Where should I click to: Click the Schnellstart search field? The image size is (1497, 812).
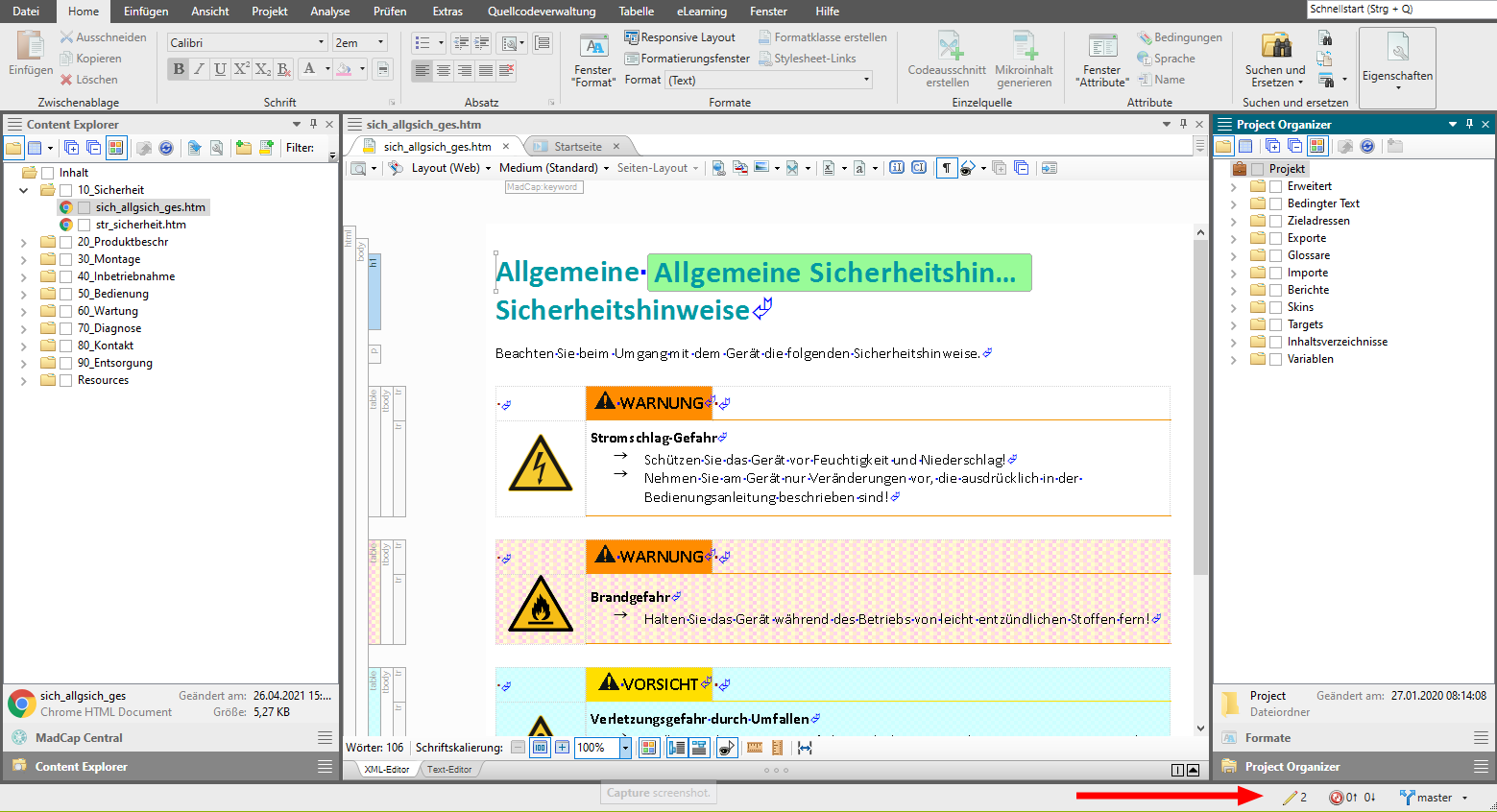point(1400,9)
